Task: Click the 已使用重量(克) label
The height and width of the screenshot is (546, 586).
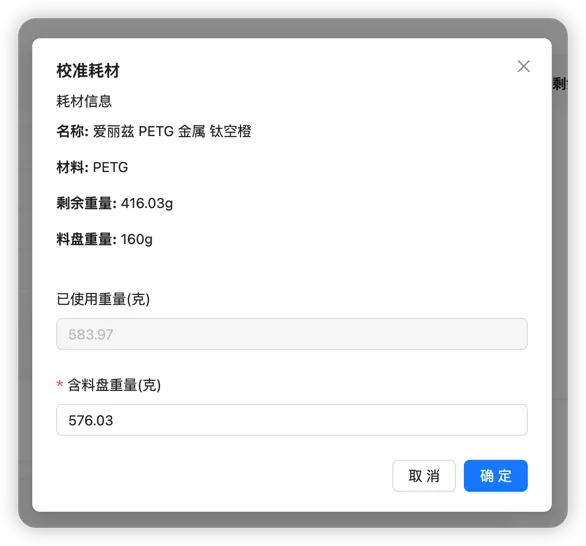Action: (103, 299)
